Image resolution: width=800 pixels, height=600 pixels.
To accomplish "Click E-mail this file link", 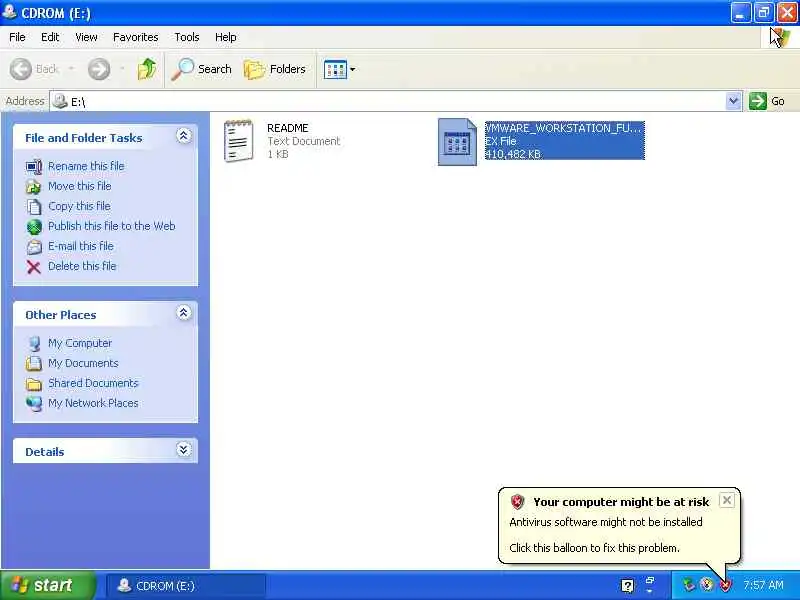I will (x=81, y=246).
